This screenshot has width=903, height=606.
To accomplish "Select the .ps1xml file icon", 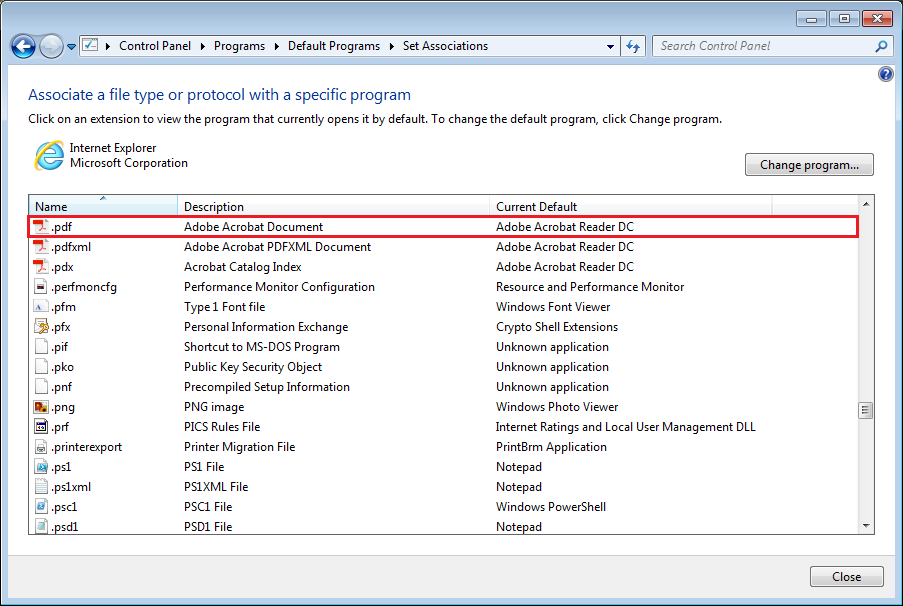I will click(x=40, y=487).
